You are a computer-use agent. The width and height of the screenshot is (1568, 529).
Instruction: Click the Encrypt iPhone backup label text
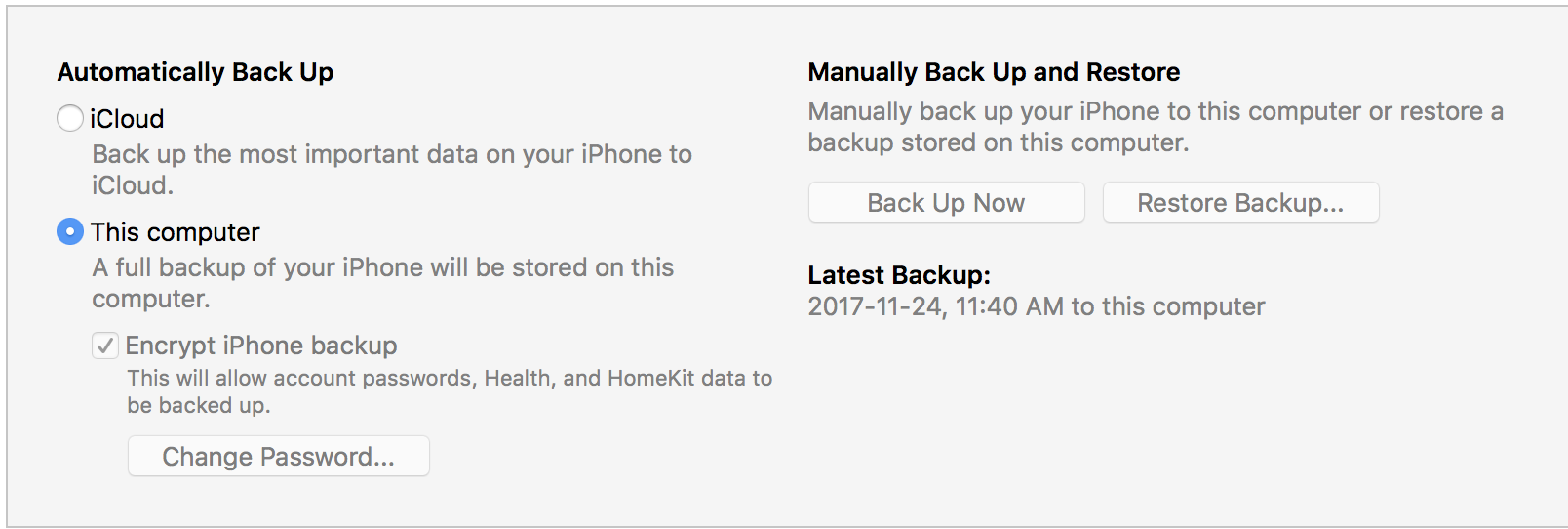click(261, 346)
